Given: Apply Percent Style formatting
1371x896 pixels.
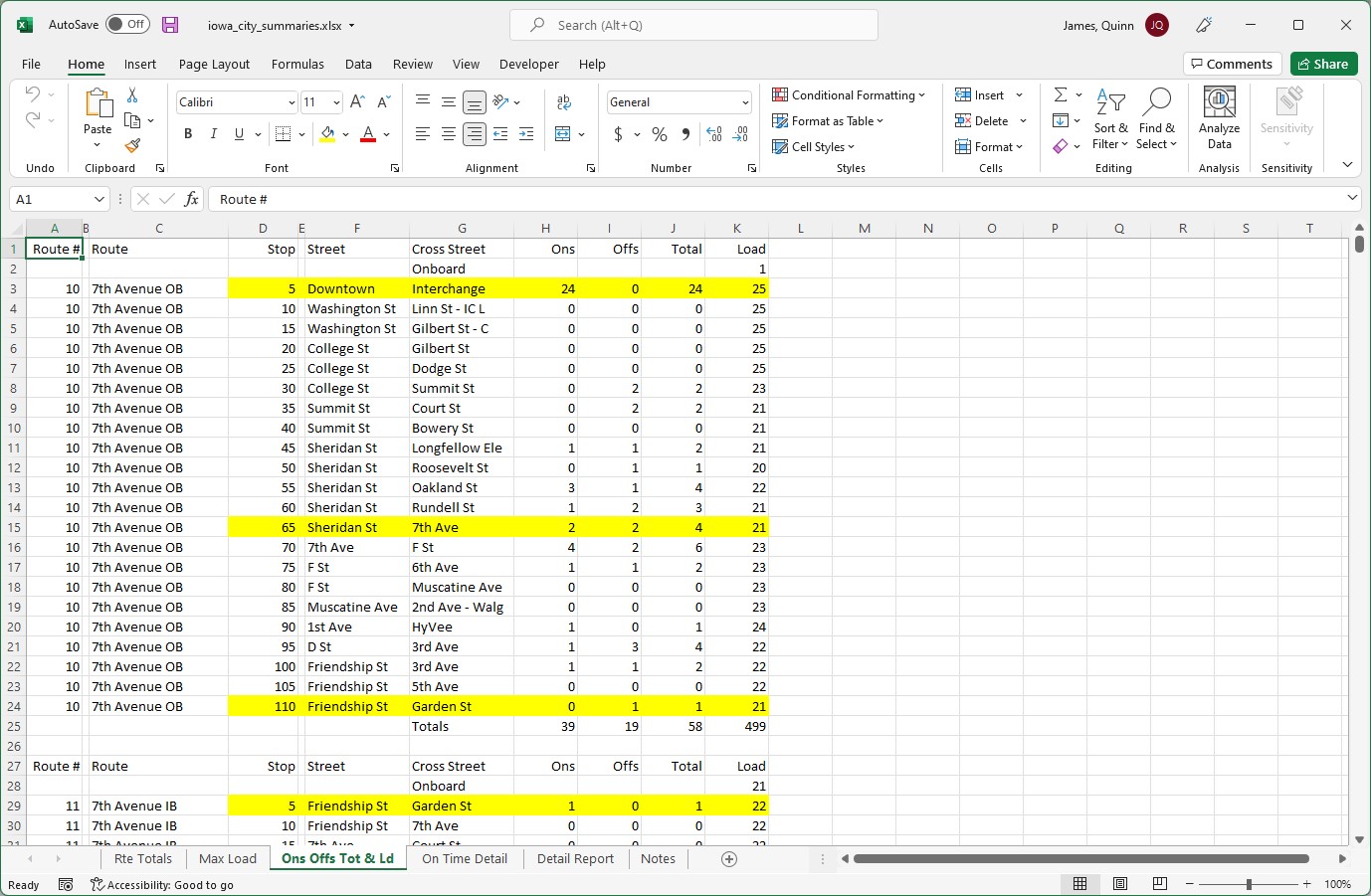Looking at the screenshot, I should click(x=659, y=134).
